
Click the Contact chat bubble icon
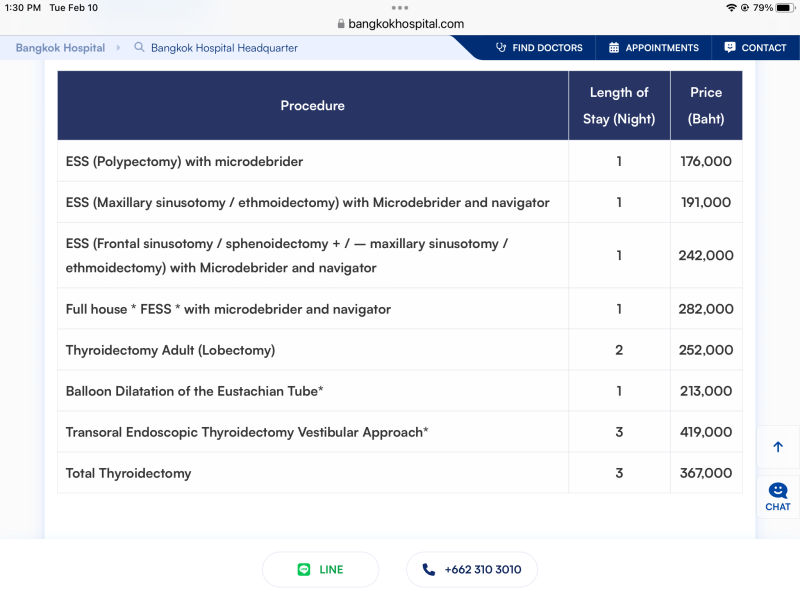(730, 48)
